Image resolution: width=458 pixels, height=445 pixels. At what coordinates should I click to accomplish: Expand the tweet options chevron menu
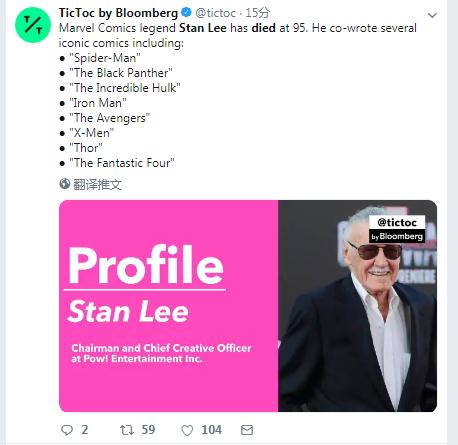432,15
